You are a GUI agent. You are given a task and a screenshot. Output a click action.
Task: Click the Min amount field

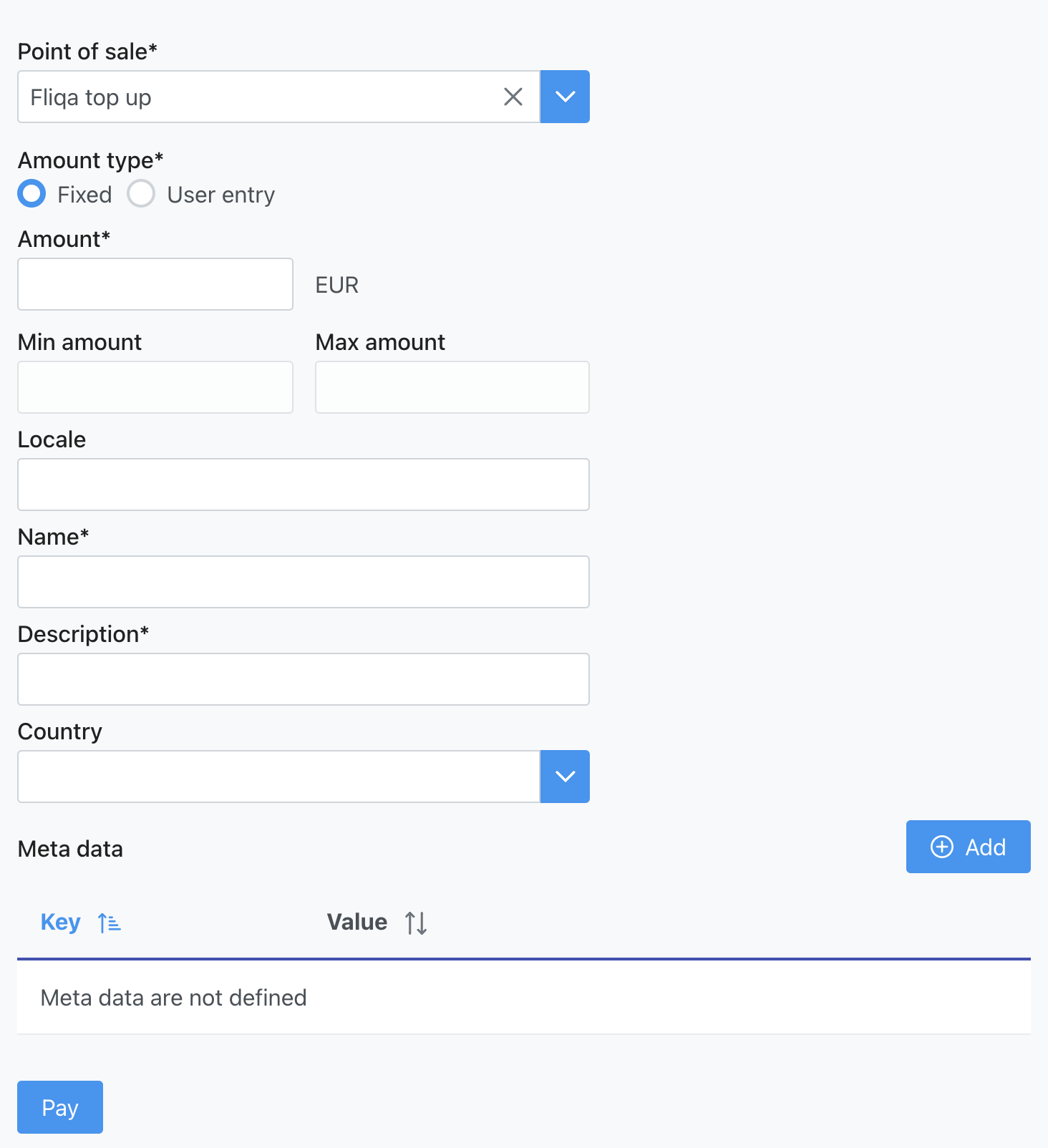(x=155, y=386)
